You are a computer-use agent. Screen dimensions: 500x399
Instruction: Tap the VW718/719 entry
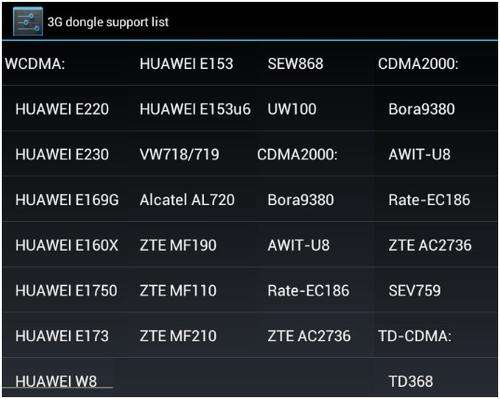pos(179,154)
